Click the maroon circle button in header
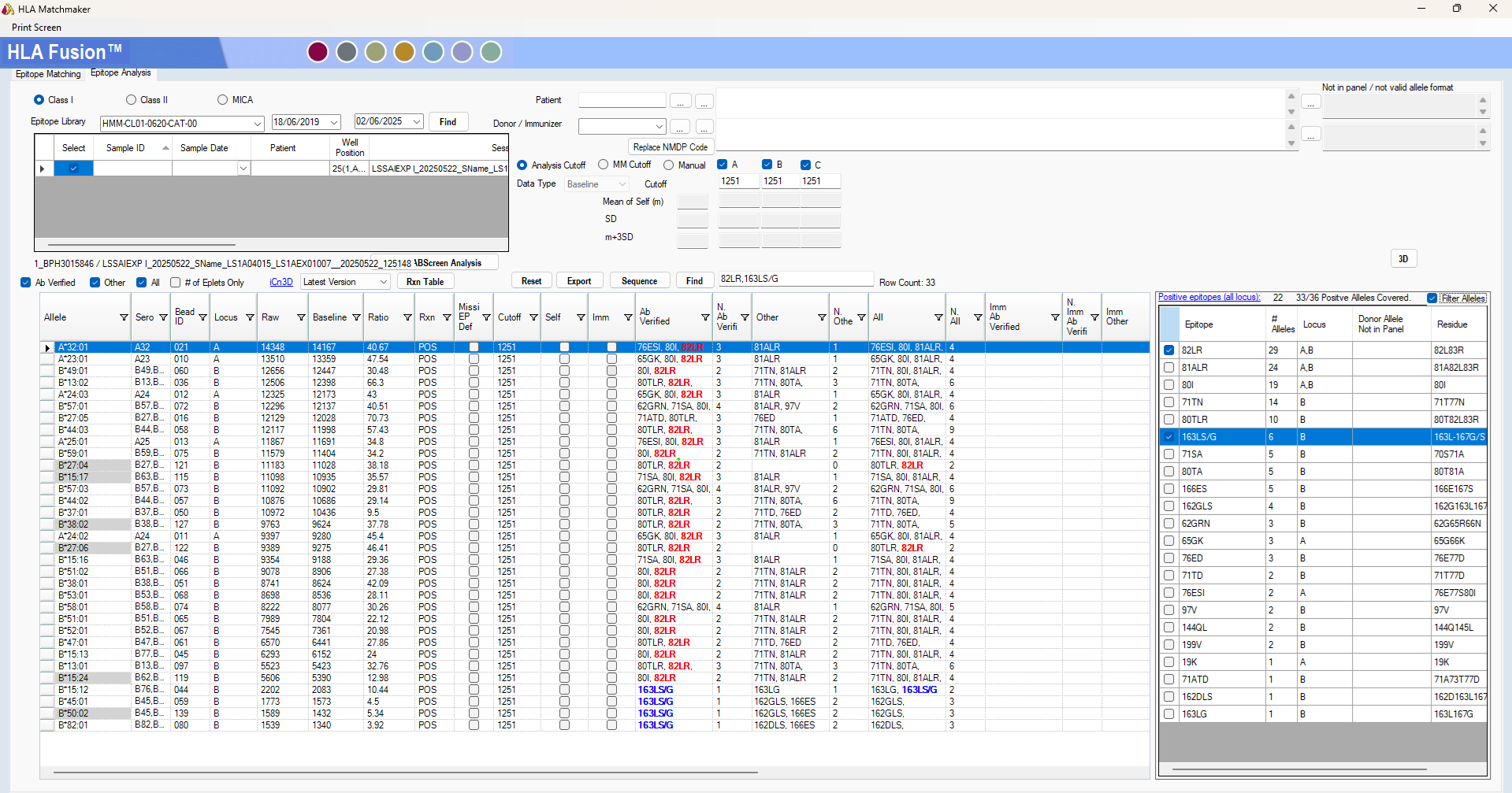The width and height of the screenshot is (1512, 793). 318,52
